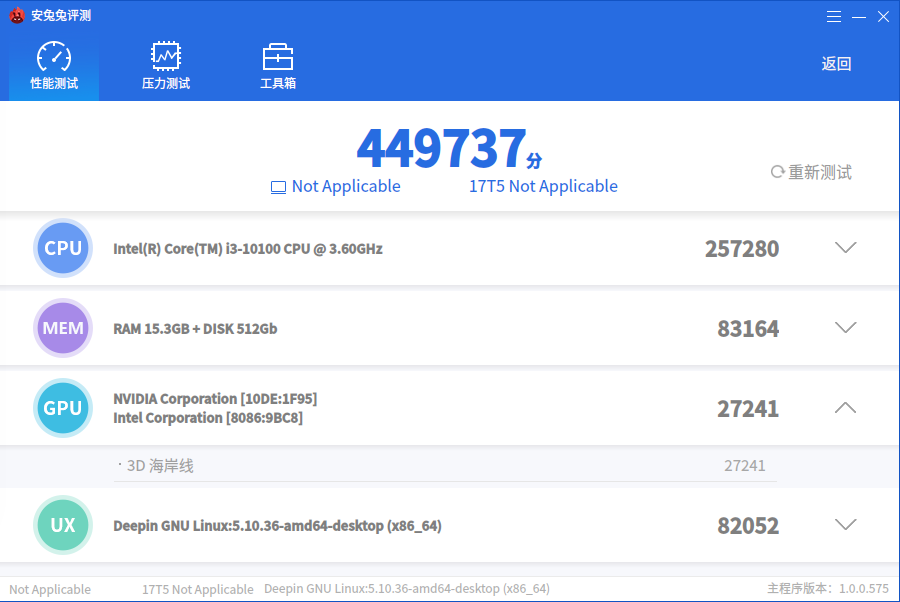Image resolution: width=900 pixels, height=602 pixels.
Task: Expand the CPU score details
Action: click(x=845, y=247)
